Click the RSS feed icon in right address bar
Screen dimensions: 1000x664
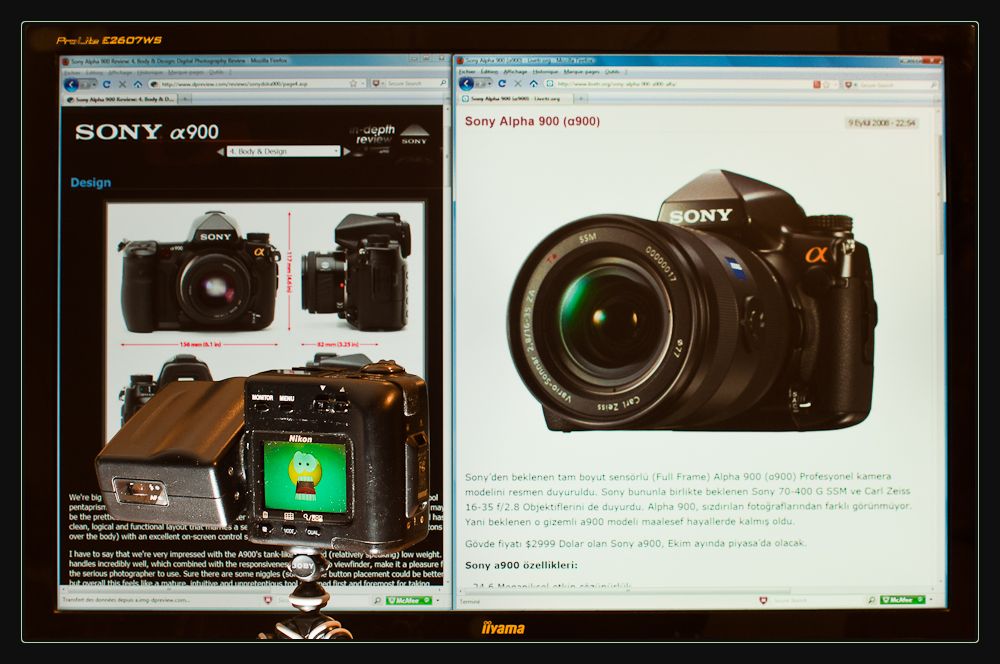click(817, 84)
